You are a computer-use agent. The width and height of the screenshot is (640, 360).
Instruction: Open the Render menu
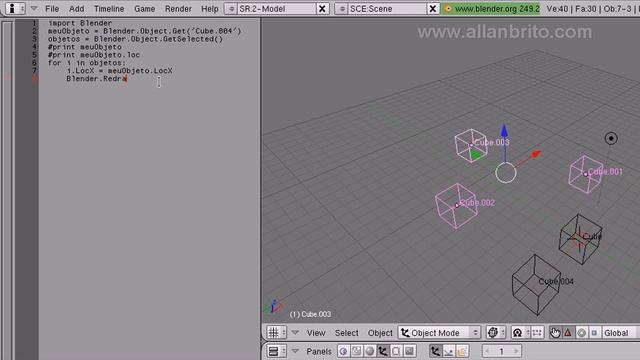pyautogui.click(x=178, y=9)
